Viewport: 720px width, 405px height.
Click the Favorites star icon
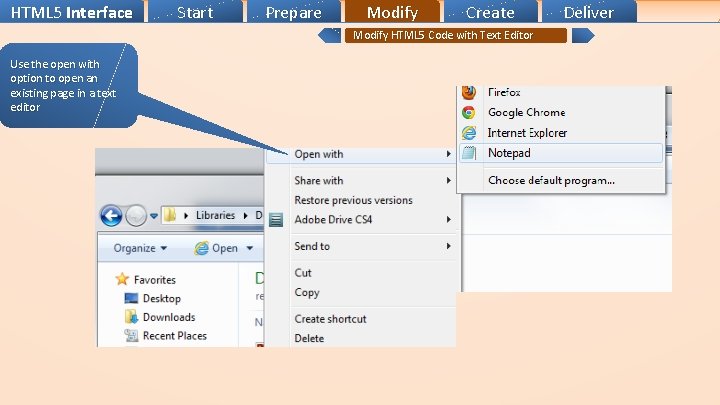click(x=122, y=279)
